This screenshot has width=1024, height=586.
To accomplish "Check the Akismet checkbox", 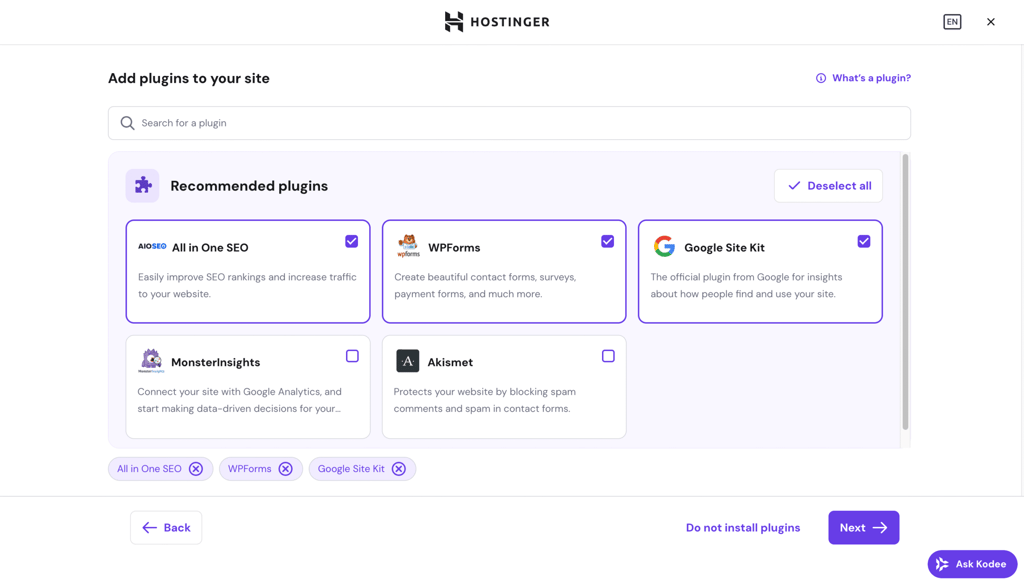I will (x=608, y=355).
